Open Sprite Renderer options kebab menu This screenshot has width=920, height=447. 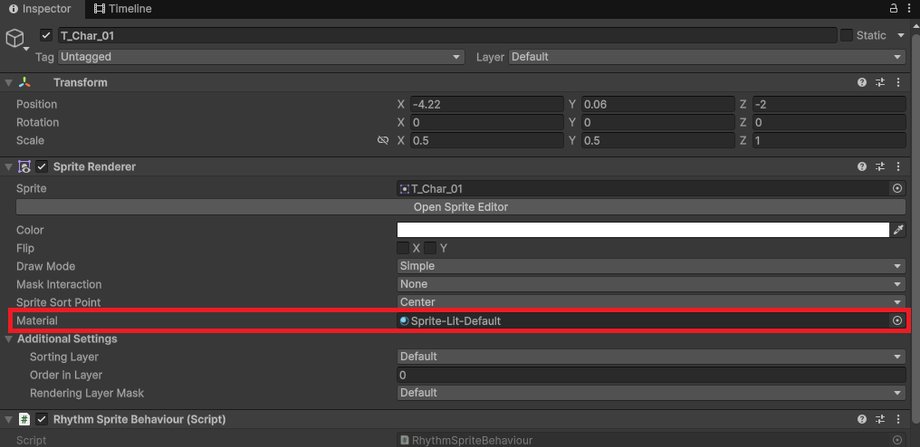click(898, 167)
